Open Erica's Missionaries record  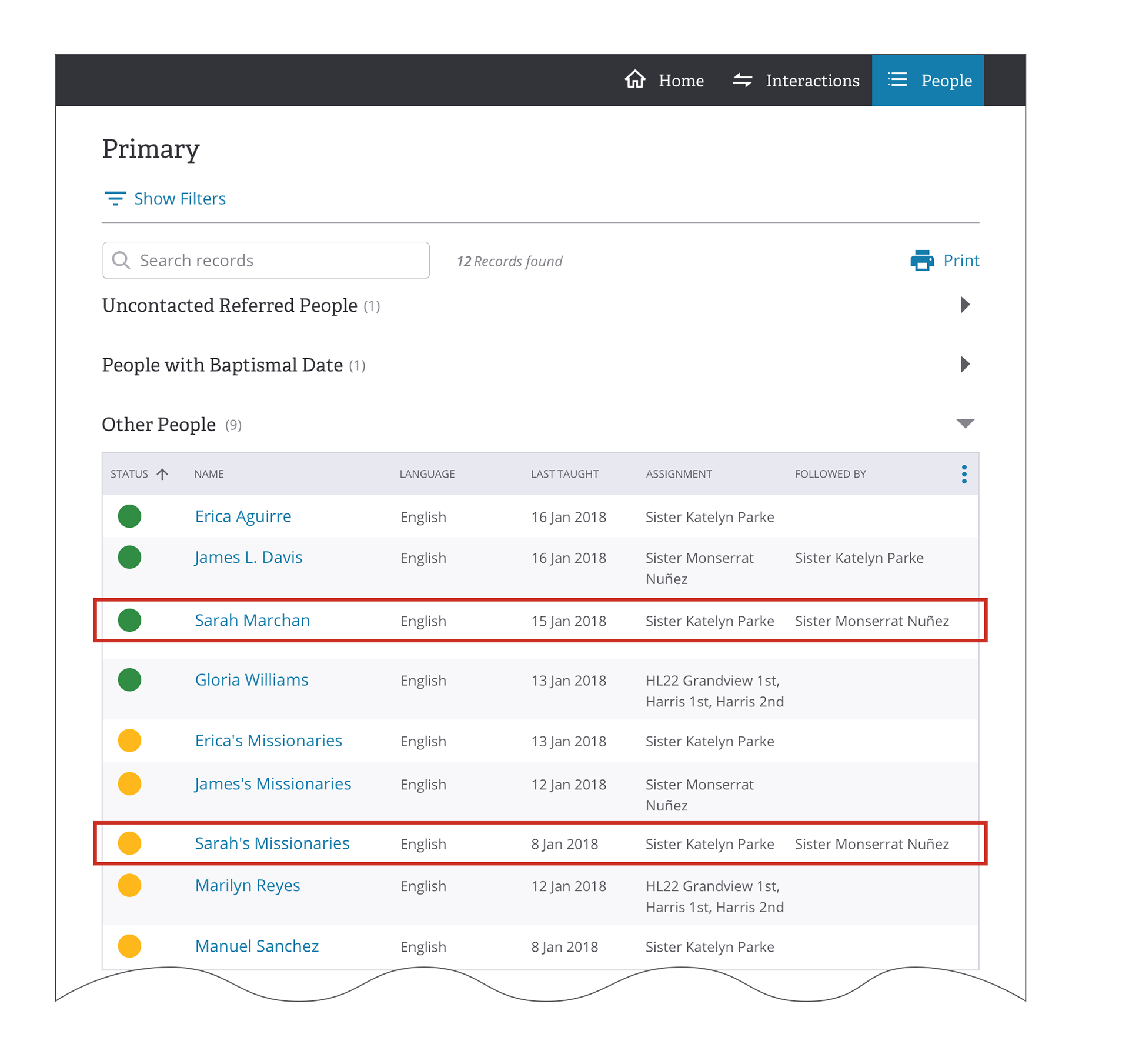pos(268,741)
